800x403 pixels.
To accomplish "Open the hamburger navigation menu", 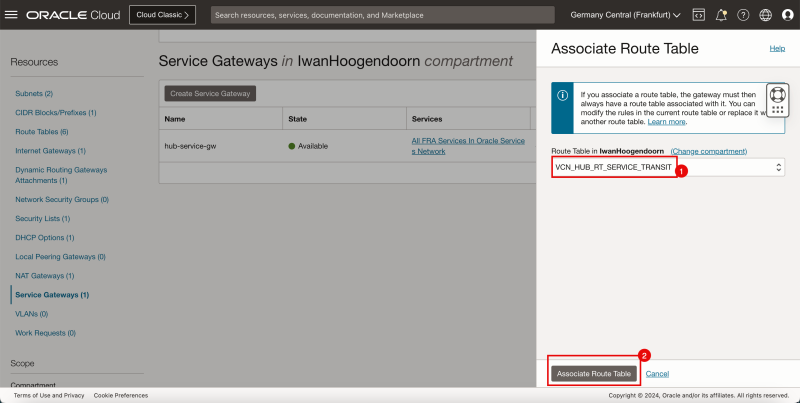I will 12,15.
